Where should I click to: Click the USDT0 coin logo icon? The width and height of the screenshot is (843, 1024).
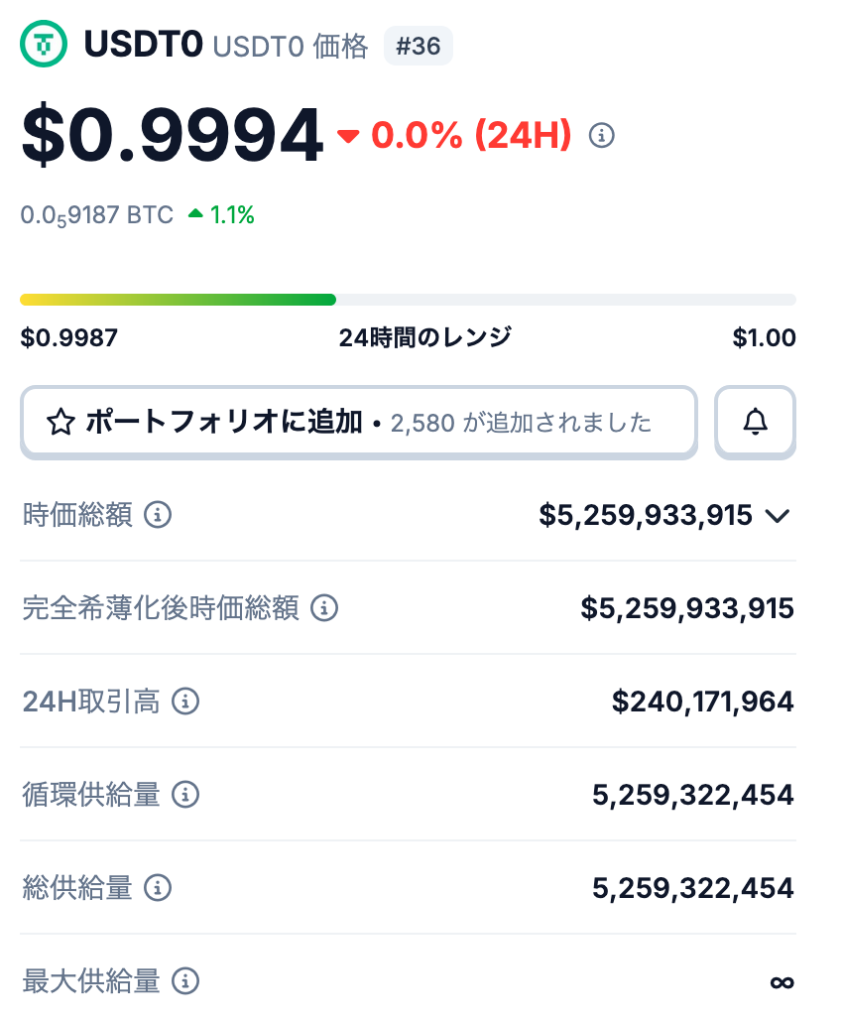pyautogui.click(x=44, y=45)
